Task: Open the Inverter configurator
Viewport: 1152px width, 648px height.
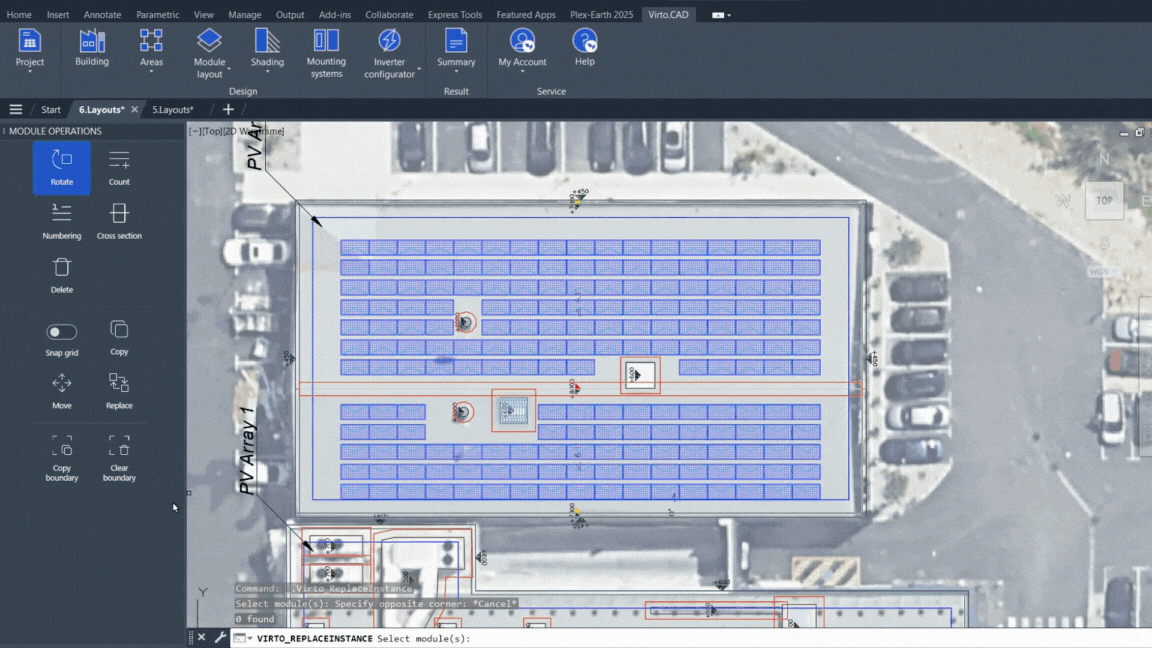Action: point(389,53)
